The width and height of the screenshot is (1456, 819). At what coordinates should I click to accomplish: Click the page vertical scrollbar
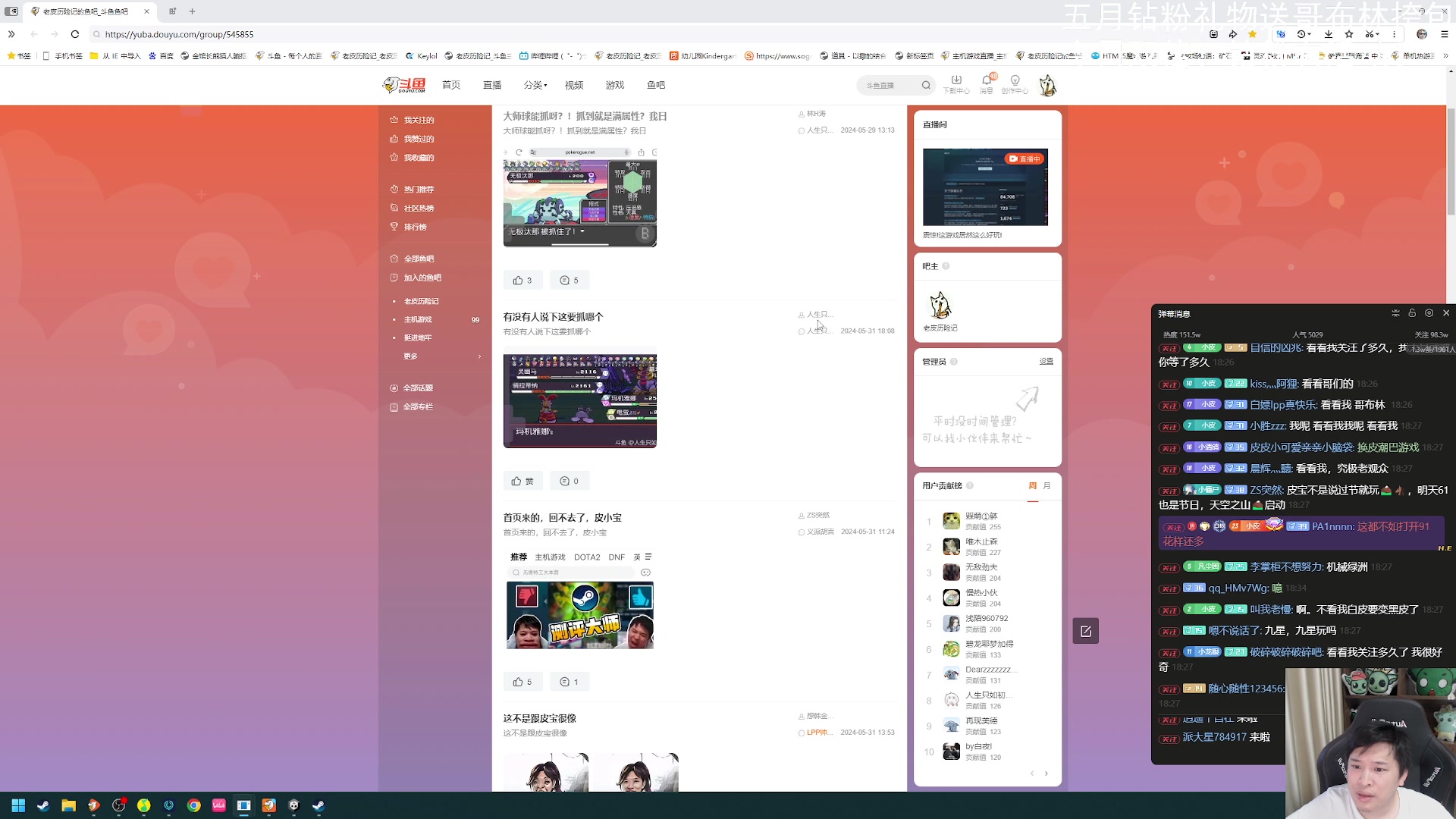click(x=1451, y=163)
